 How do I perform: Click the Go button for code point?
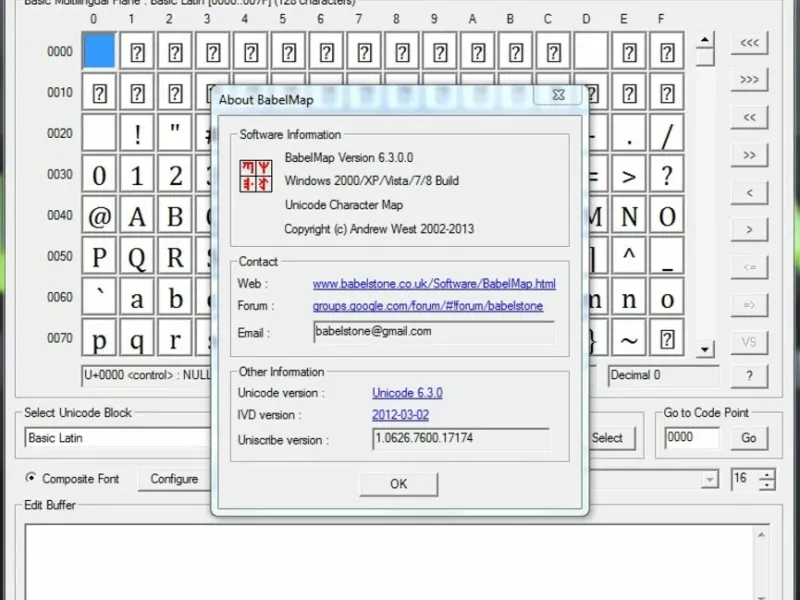point(748,438)
